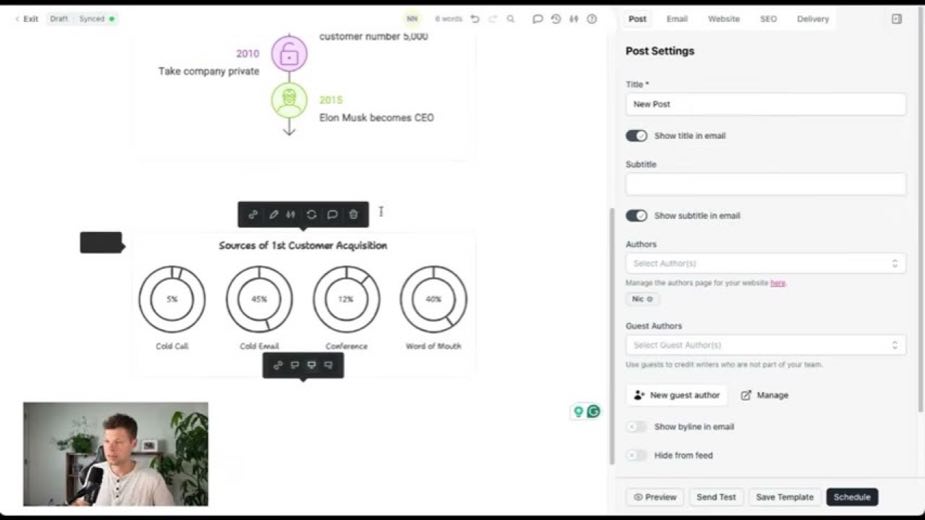Follow the 'here' authors page link
The height and width of the screenshot is (520, 925).
[778, 283]
